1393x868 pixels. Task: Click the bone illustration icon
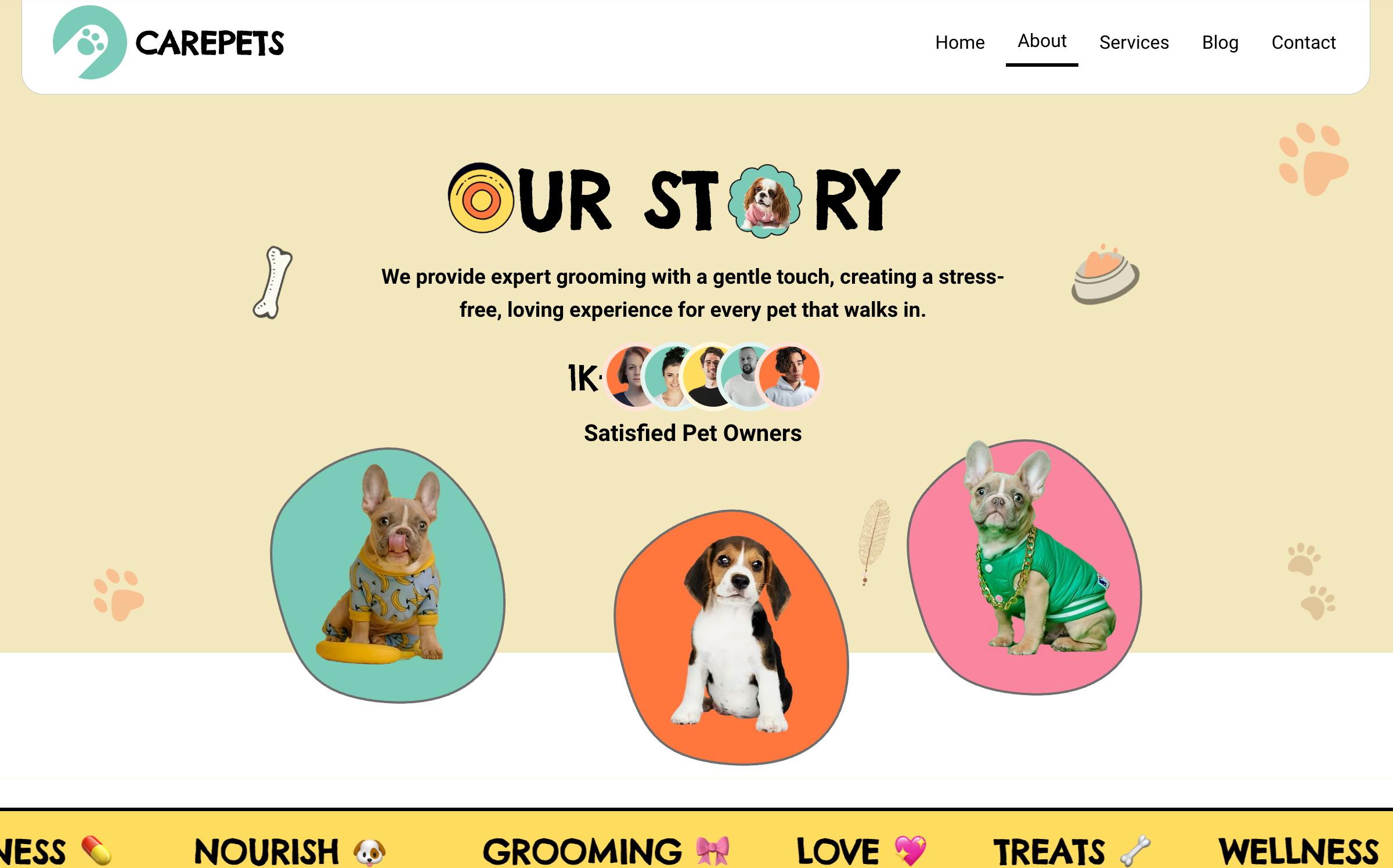point(273,283)
